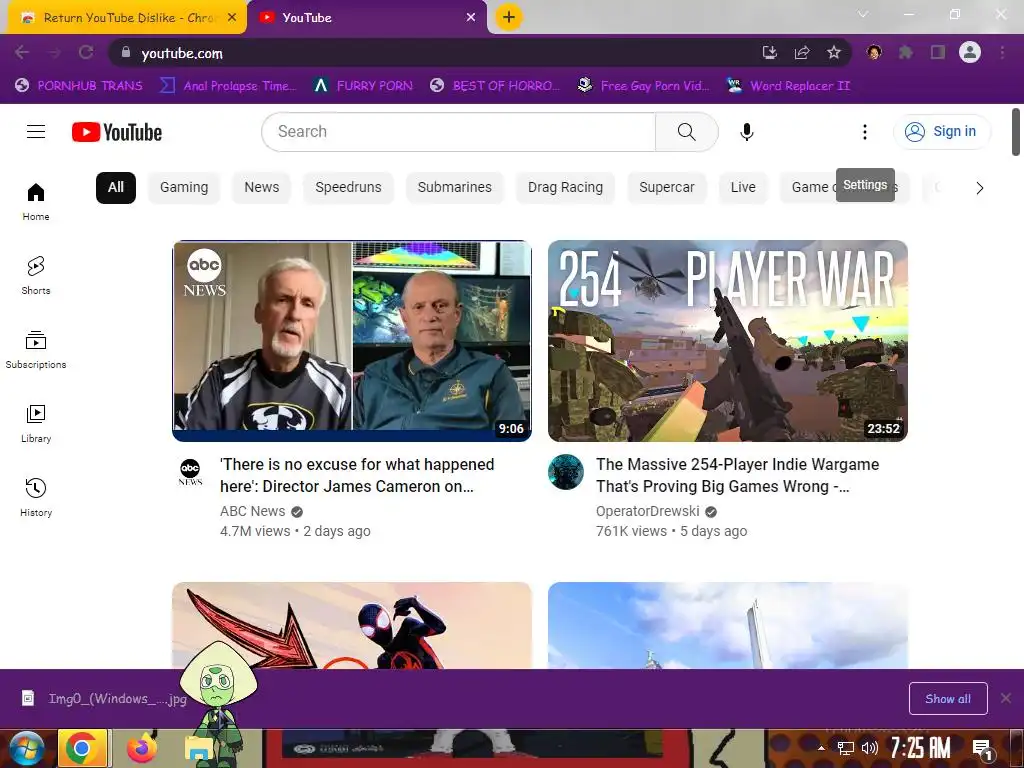Click in the YouTube search field
The width and height of the screenshot is (1024, 768).
click(458, 132)
